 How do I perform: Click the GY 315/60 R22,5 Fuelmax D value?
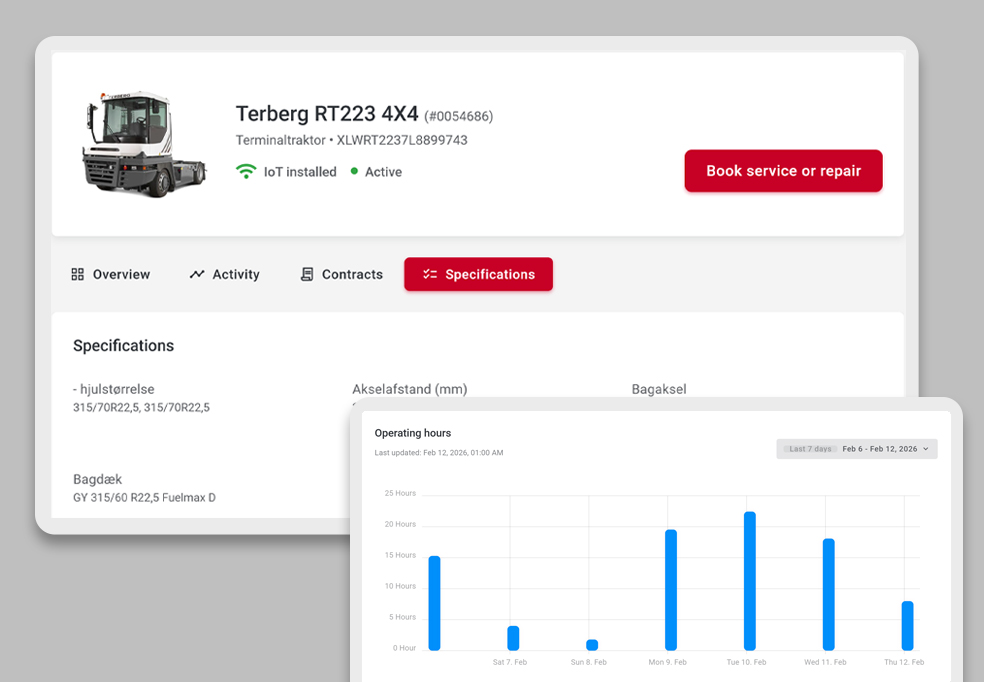click(x=144, y=498)
